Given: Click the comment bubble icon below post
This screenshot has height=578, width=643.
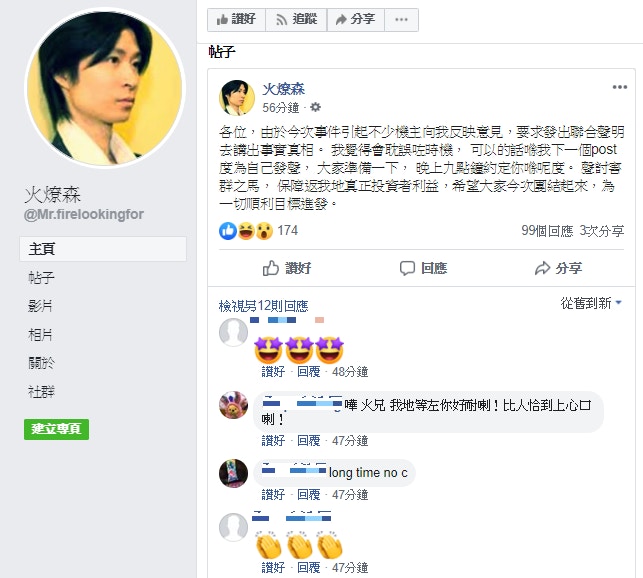Looking at the screenshot, I should pyautogui.click(x=406, y=268).
